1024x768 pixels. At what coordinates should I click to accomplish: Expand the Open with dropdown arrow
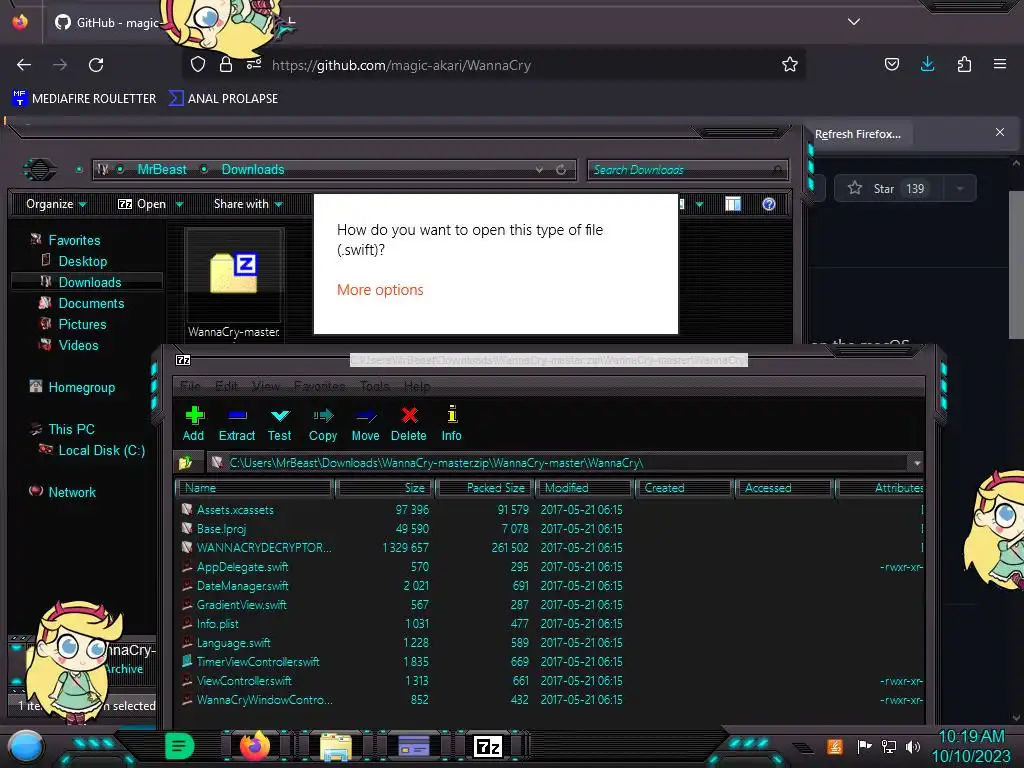pos(180,204)
